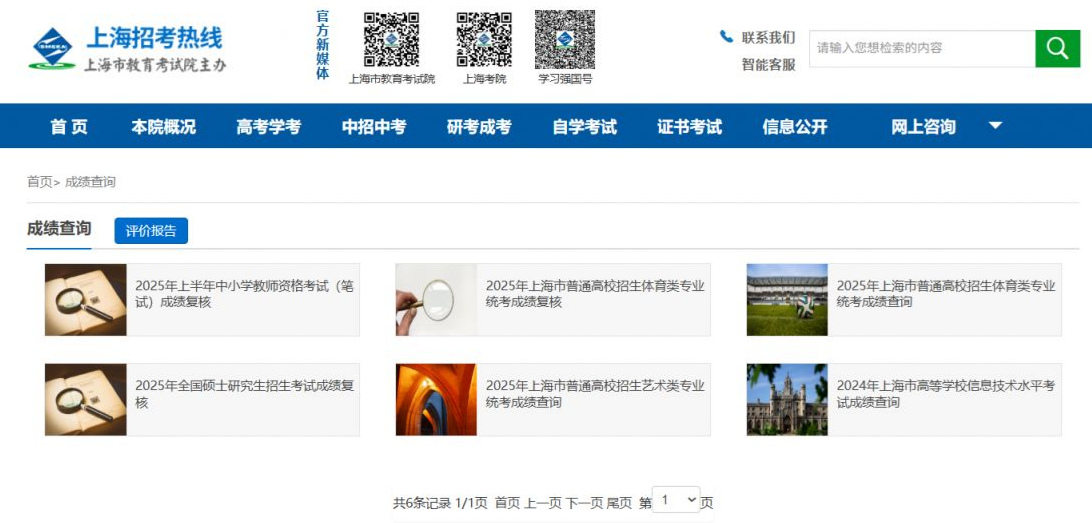Focus the search input field

point(922,49)
